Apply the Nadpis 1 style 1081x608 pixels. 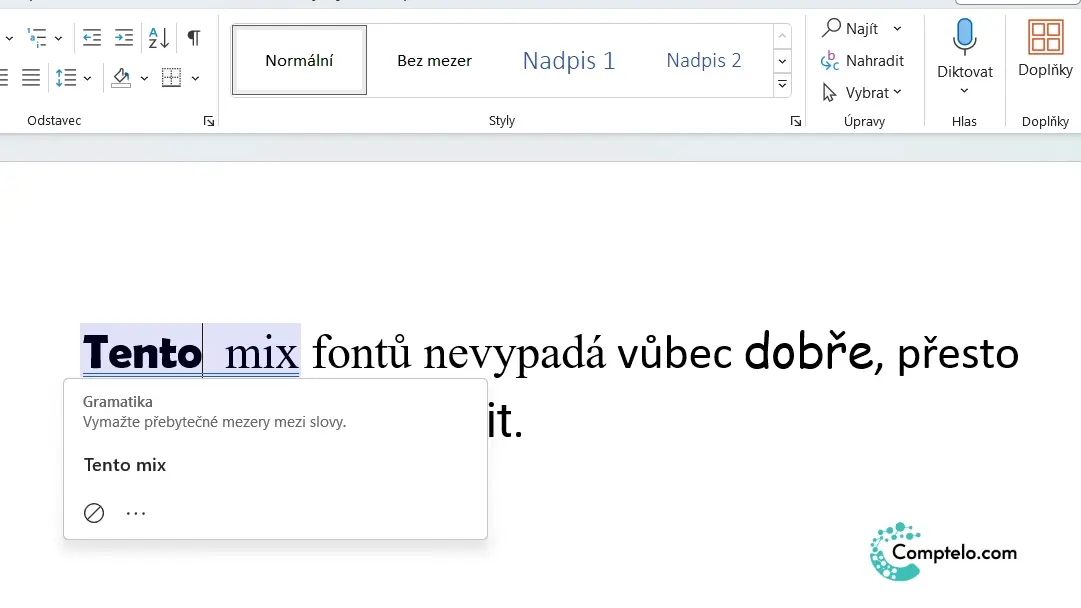click(x=569, y=61)
